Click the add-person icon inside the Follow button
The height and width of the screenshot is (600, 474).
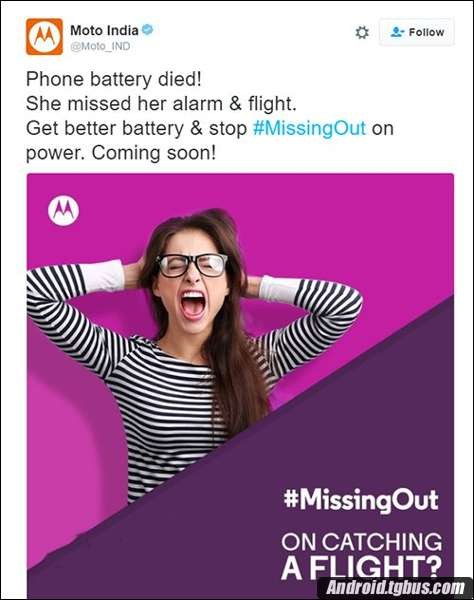point(397,32)
